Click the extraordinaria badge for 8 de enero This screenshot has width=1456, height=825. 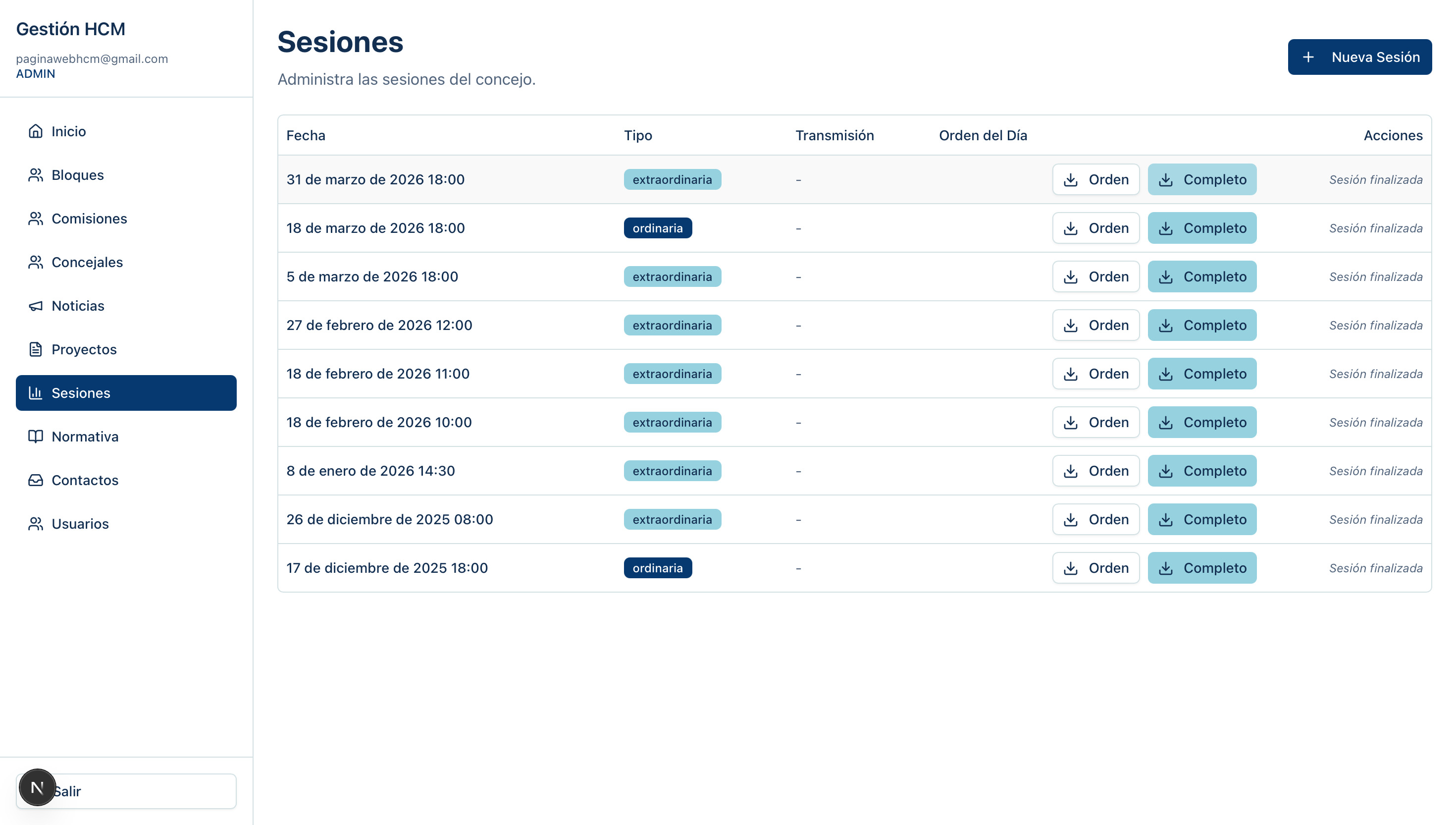click(x=672, y=471)
